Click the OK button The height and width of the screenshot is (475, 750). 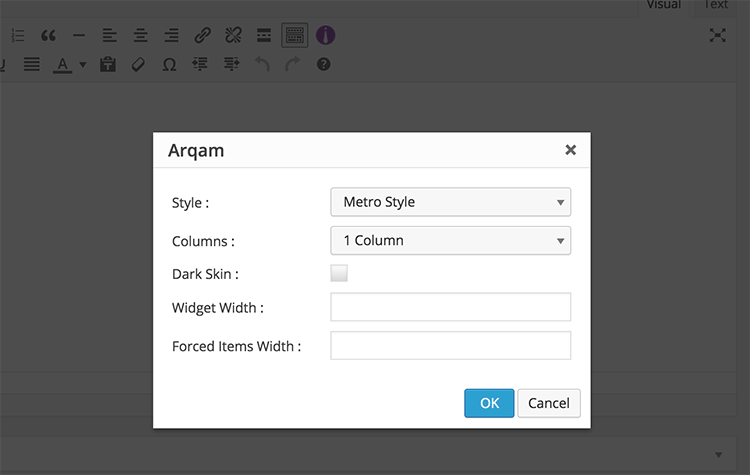coord(489,403)
